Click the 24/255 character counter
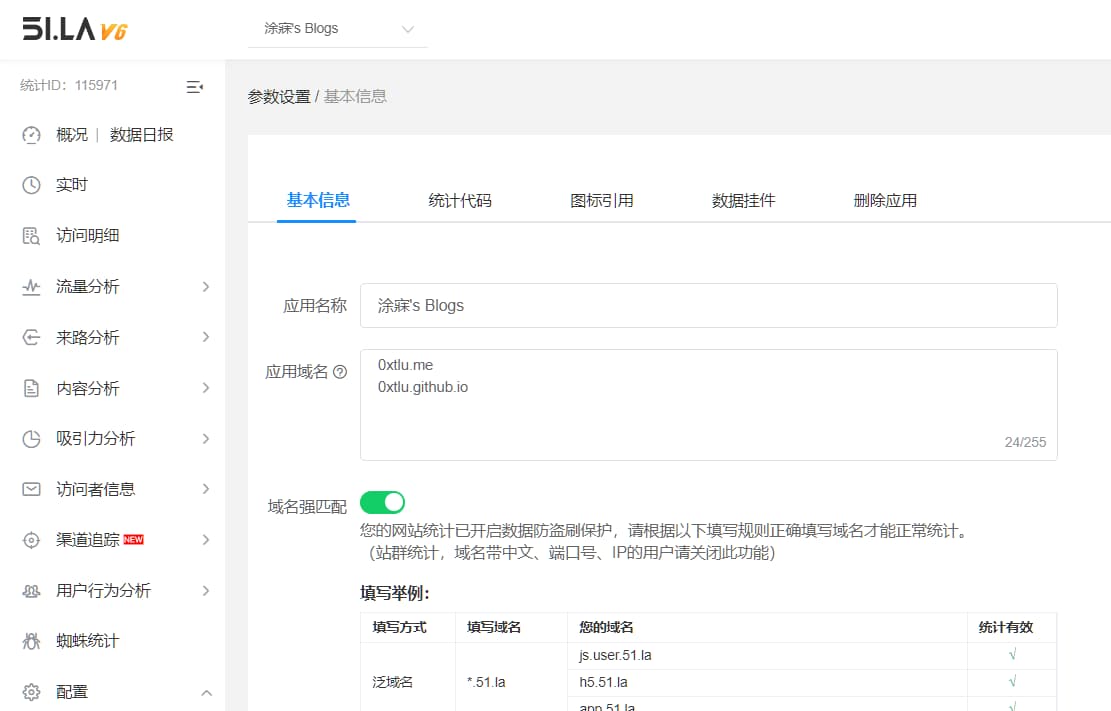The height and width of the screenshot is (711, 1111). [x=1025, y=442]
